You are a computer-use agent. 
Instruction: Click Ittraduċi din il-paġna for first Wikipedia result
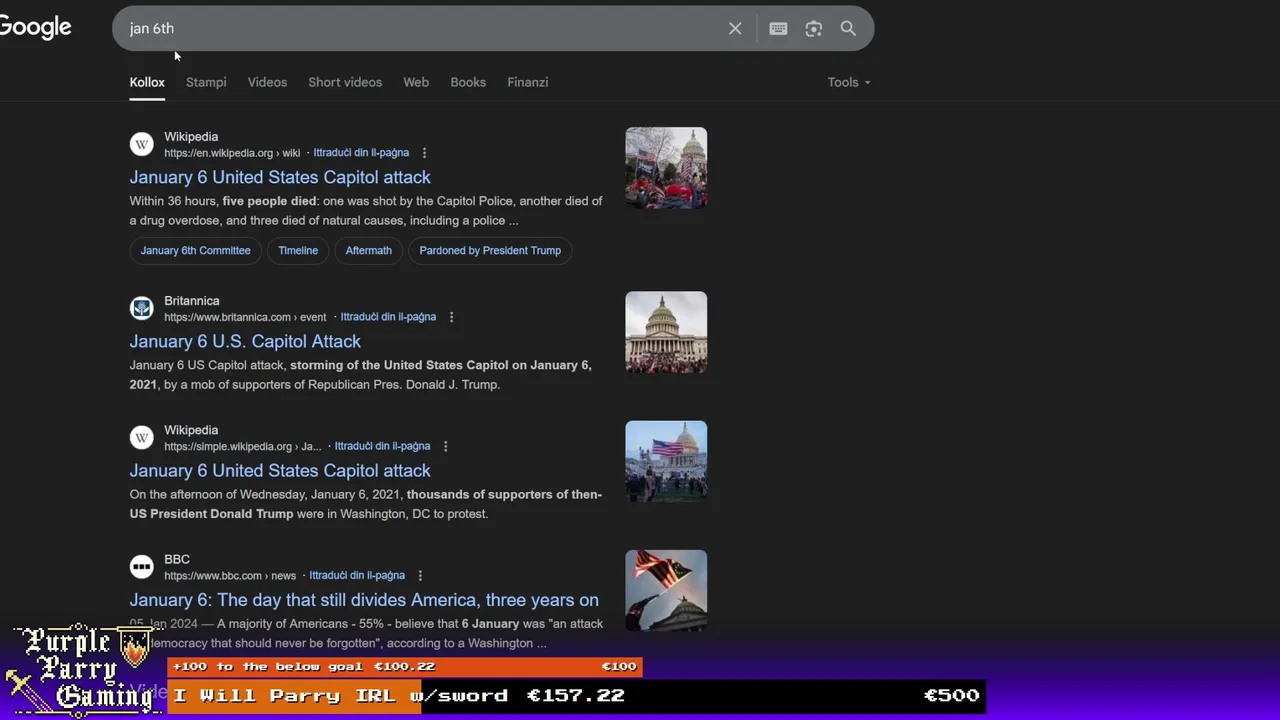tap(361, 153)
